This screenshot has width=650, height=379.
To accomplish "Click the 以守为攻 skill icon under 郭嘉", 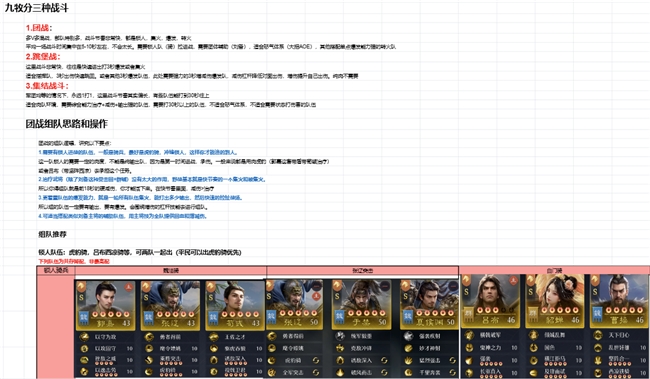I will (84, 337).
